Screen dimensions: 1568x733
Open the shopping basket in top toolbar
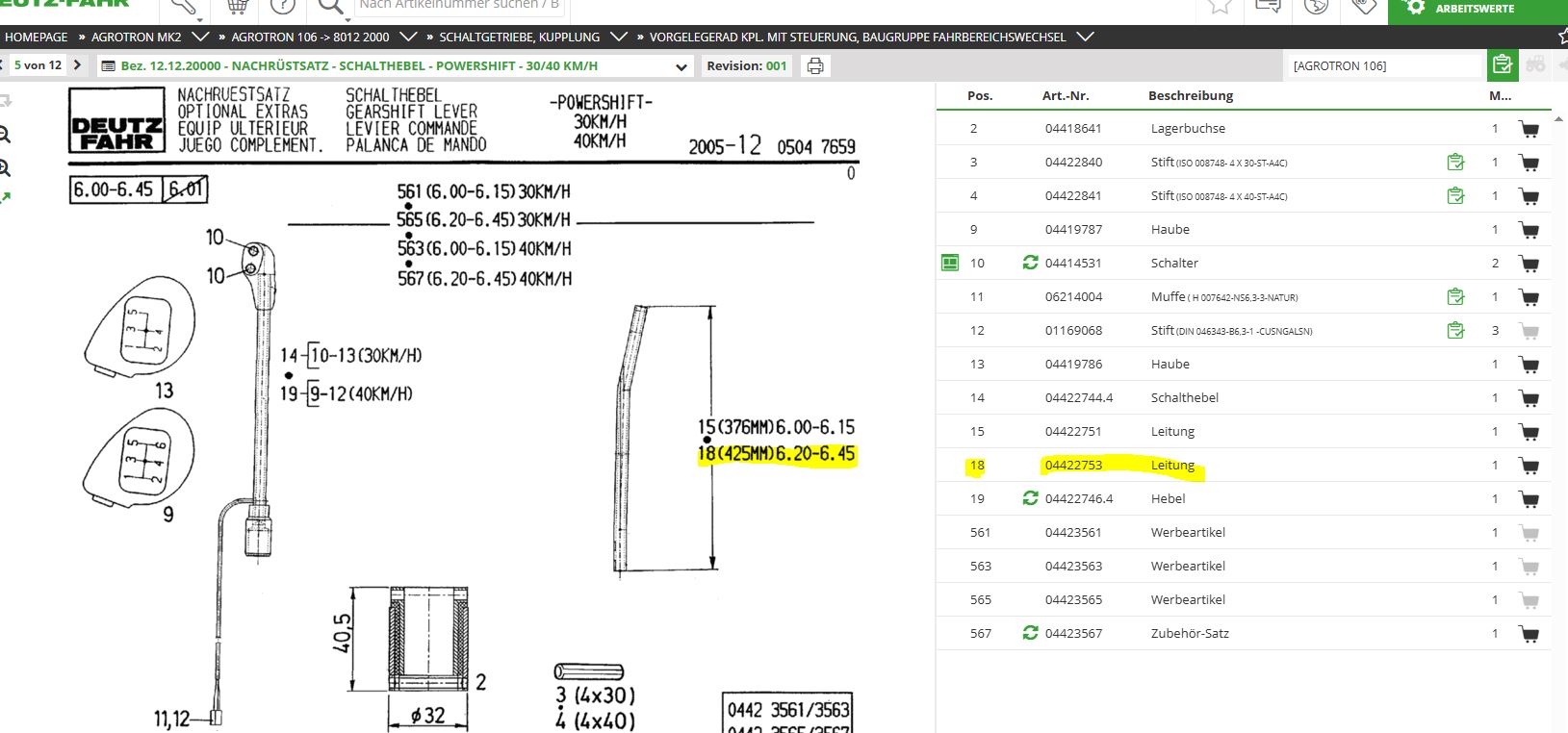[237, 7]
